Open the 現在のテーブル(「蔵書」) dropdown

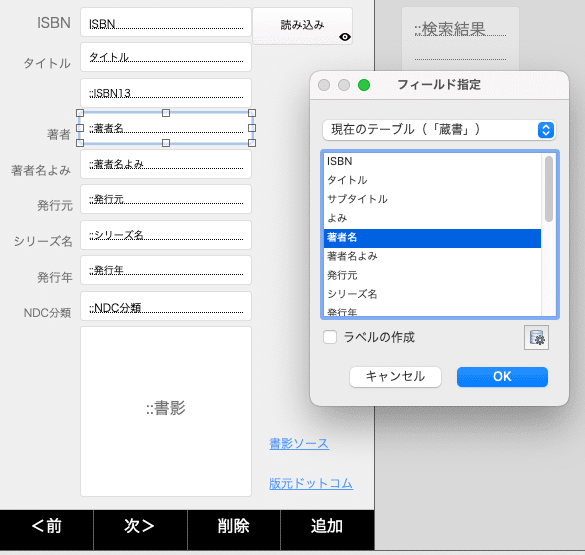click(439, 130)
